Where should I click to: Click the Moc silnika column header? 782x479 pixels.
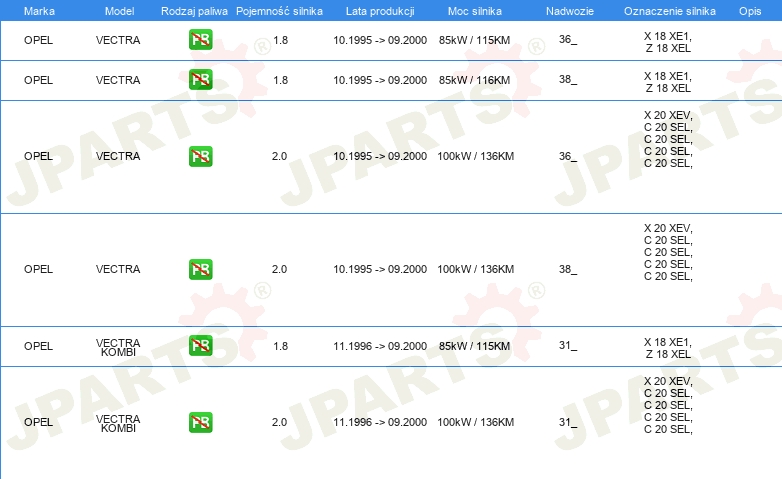tap(474, 11)
